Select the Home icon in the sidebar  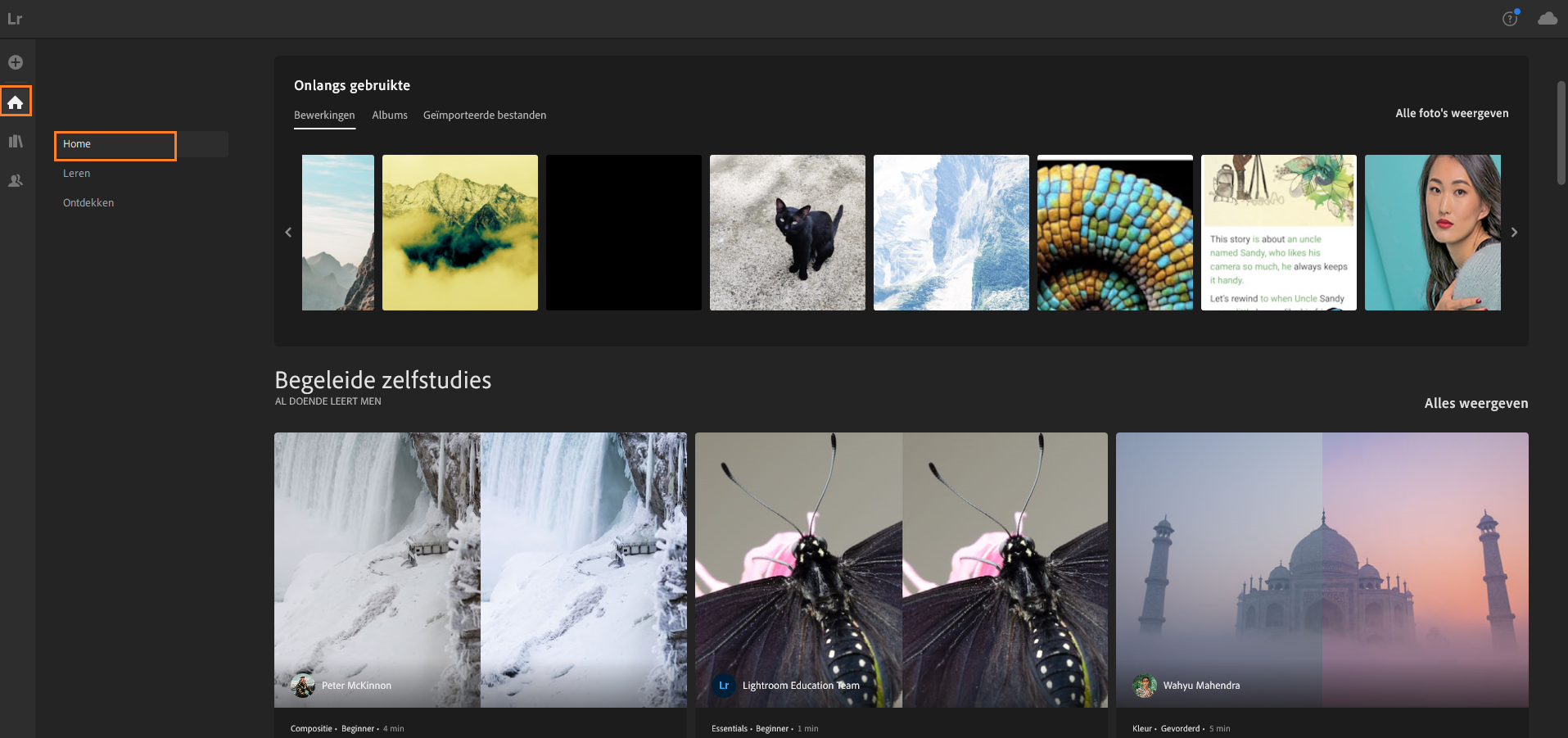click(x=16, y=102)
